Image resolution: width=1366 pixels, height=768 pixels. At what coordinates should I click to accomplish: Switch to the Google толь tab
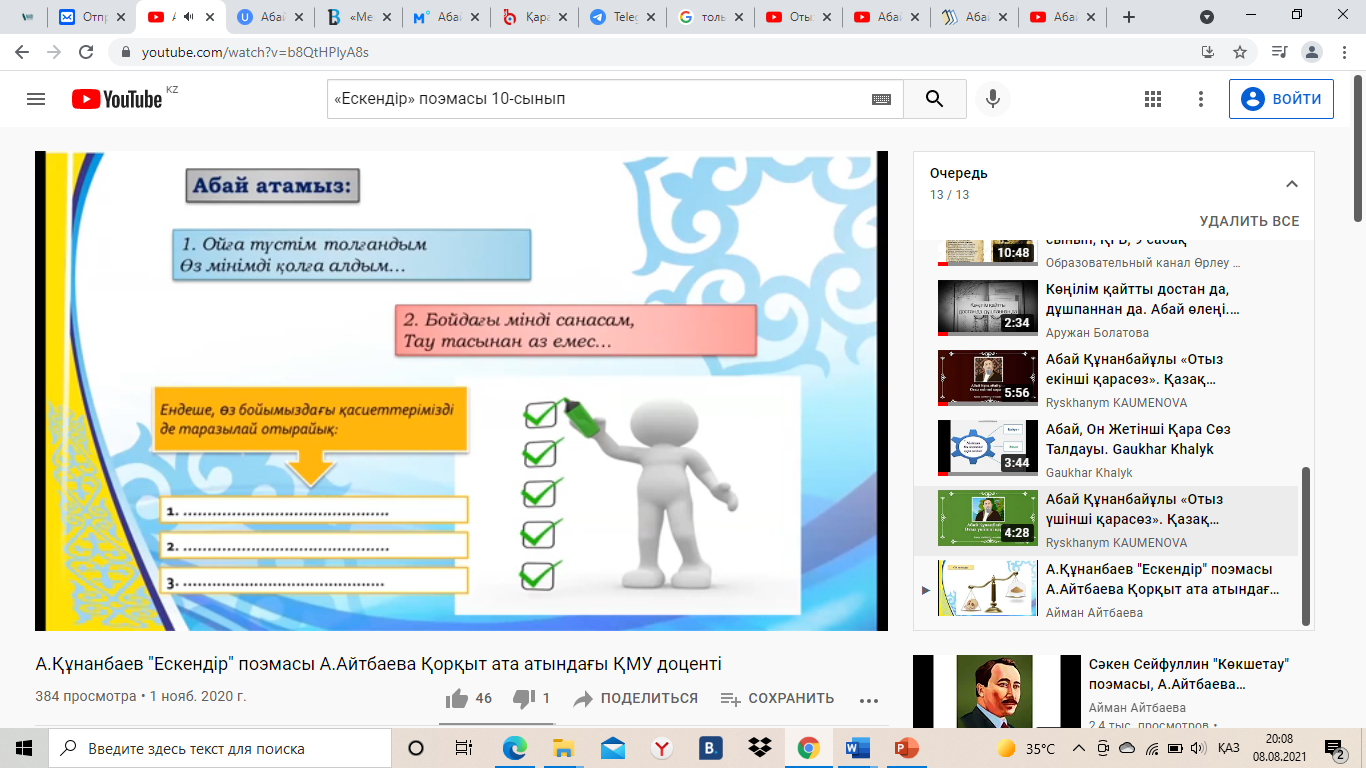pyautogui.click(x=710, y=17)
